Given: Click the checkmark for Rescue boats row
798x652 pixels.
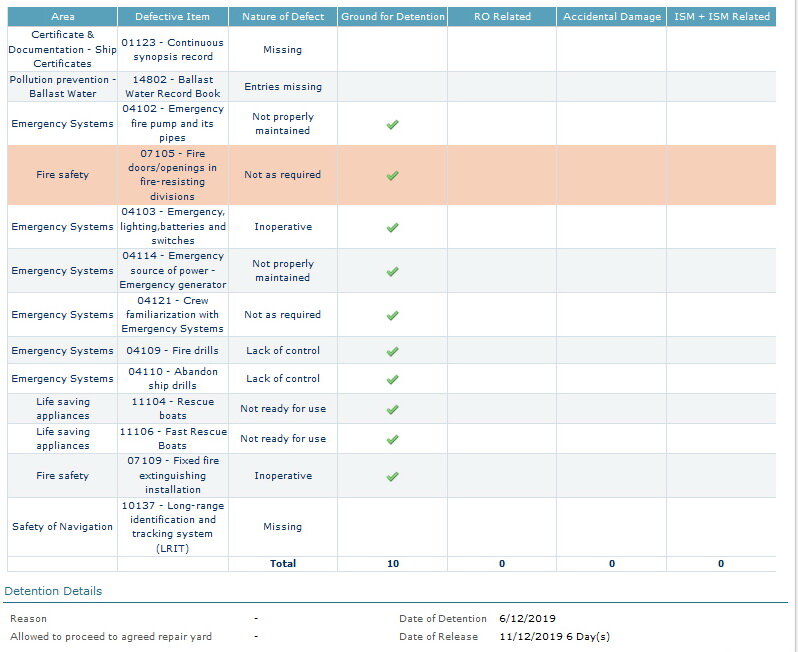Looking at the screenshot, I should pos(392,409).
